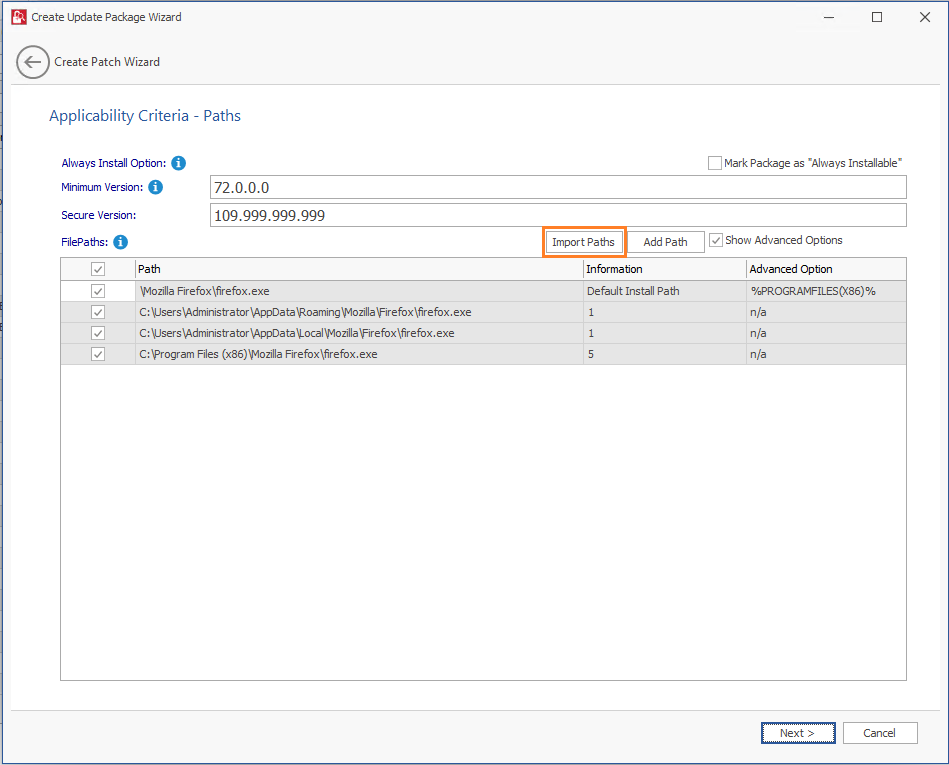
Task: Sort by the Advanced Option column header
Action: tap(826, 269)
